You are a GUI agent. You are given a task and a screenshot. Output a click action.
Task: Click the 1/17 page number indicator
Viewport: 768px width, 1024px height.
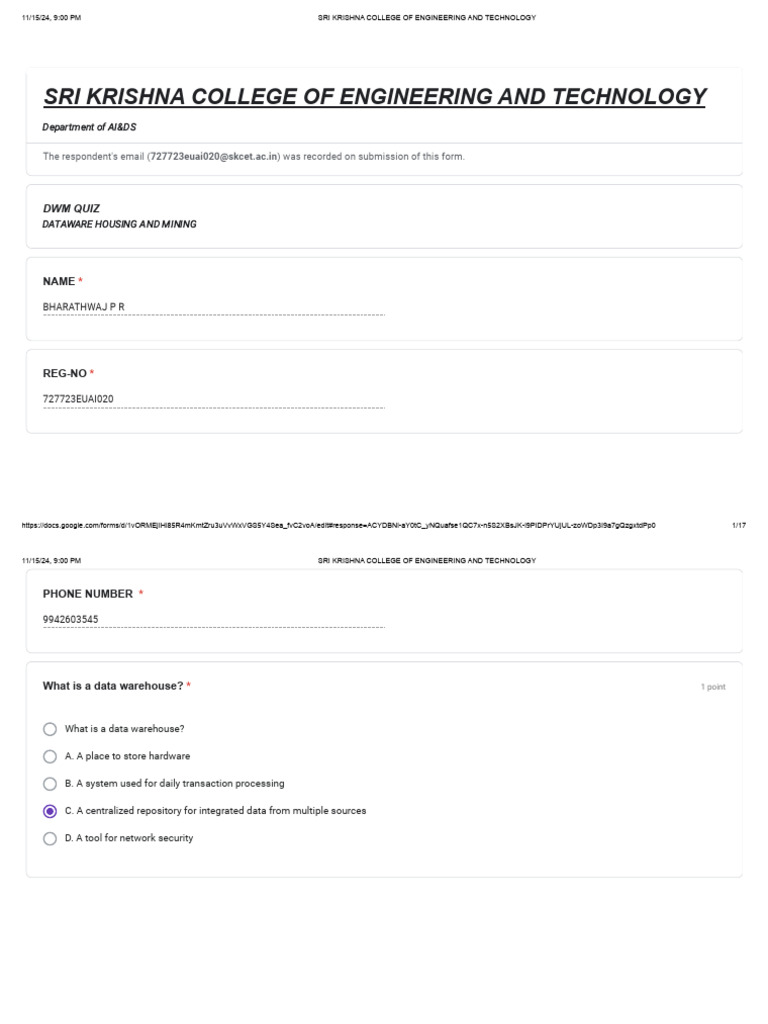[739, 525]
